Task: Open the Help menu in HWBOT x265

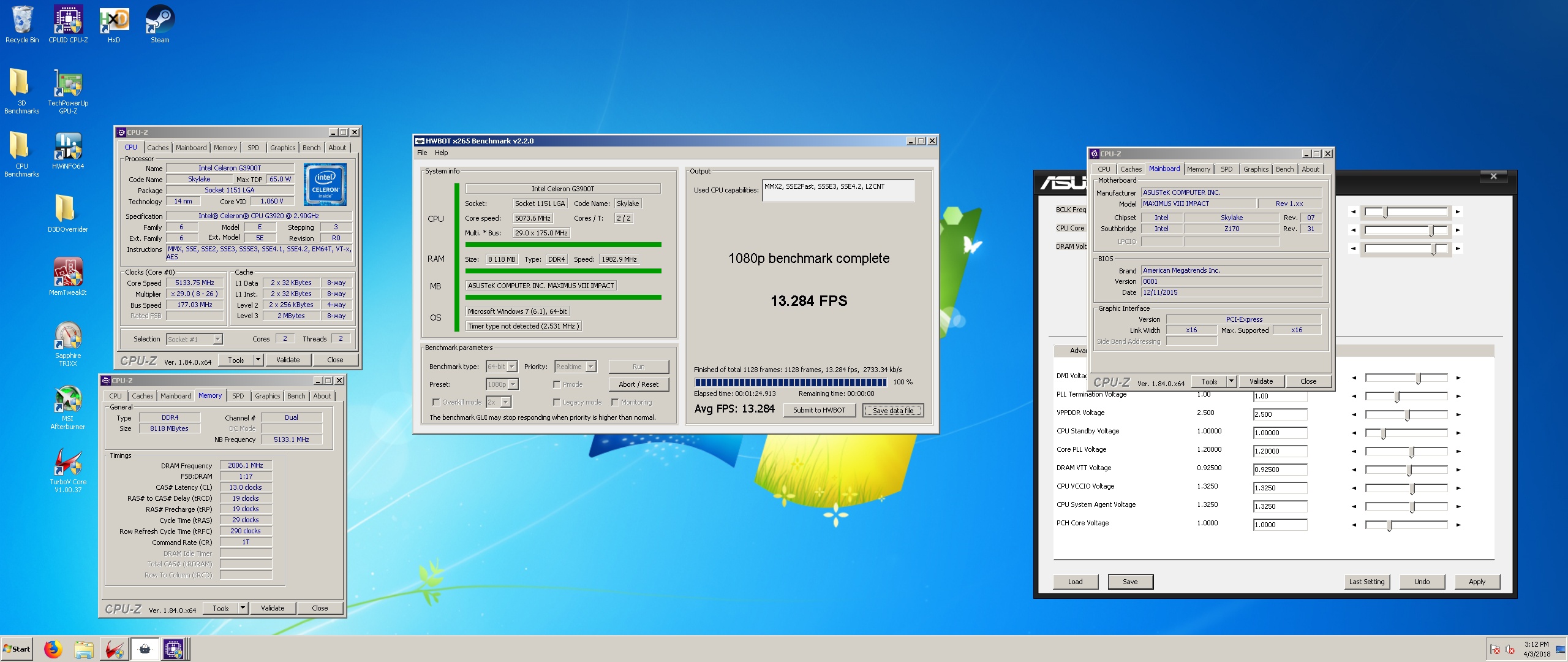Action: (442, 153)
